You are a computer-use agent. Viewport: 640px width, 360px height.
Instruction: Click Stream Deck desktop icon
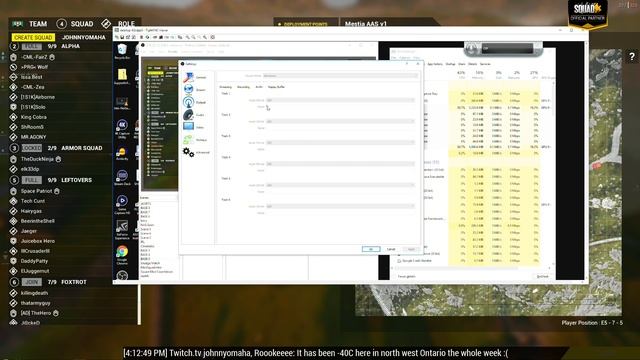point(122,178)
